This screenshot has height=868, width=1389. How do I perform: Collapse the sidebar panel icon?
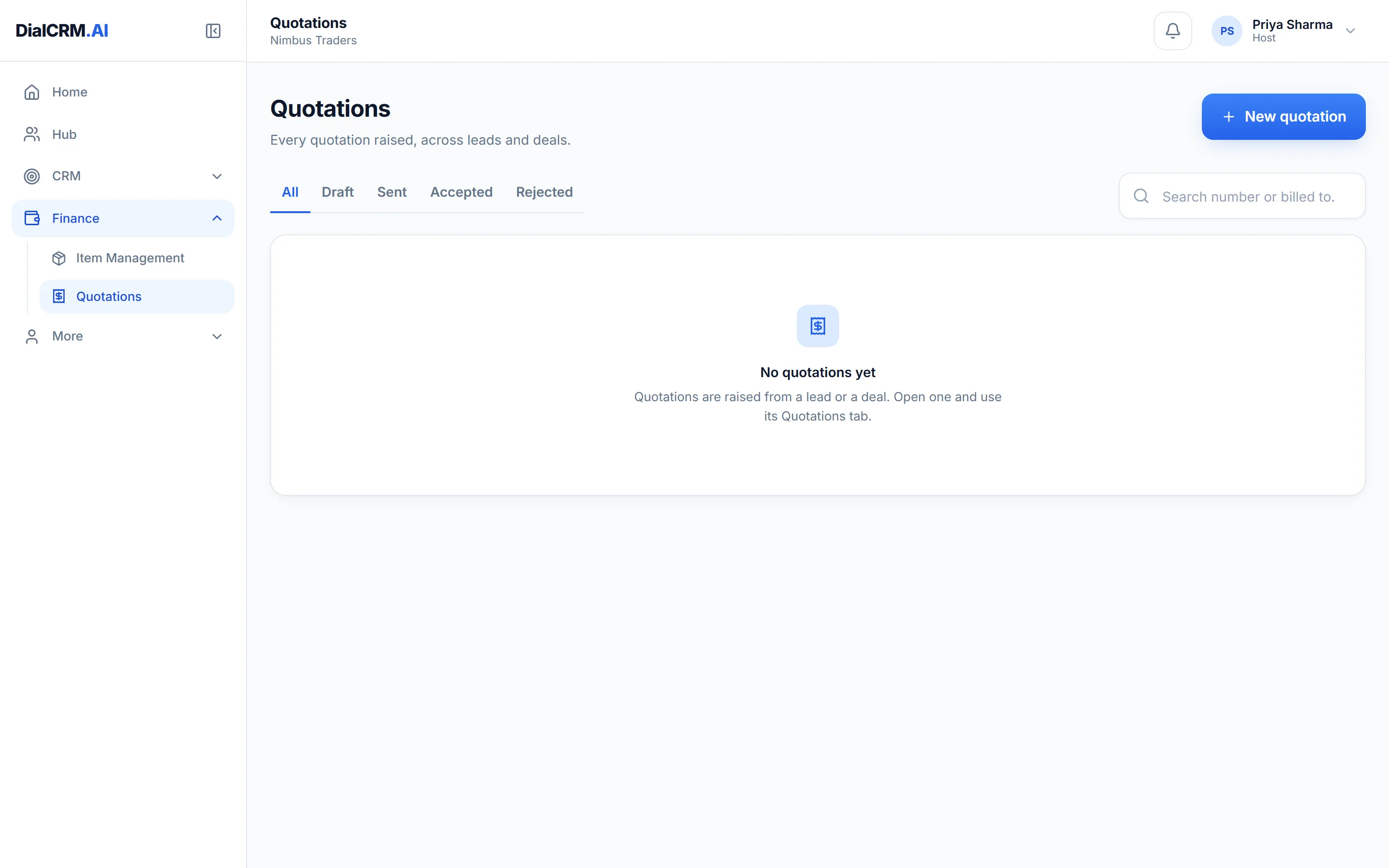tap(213, 30)
